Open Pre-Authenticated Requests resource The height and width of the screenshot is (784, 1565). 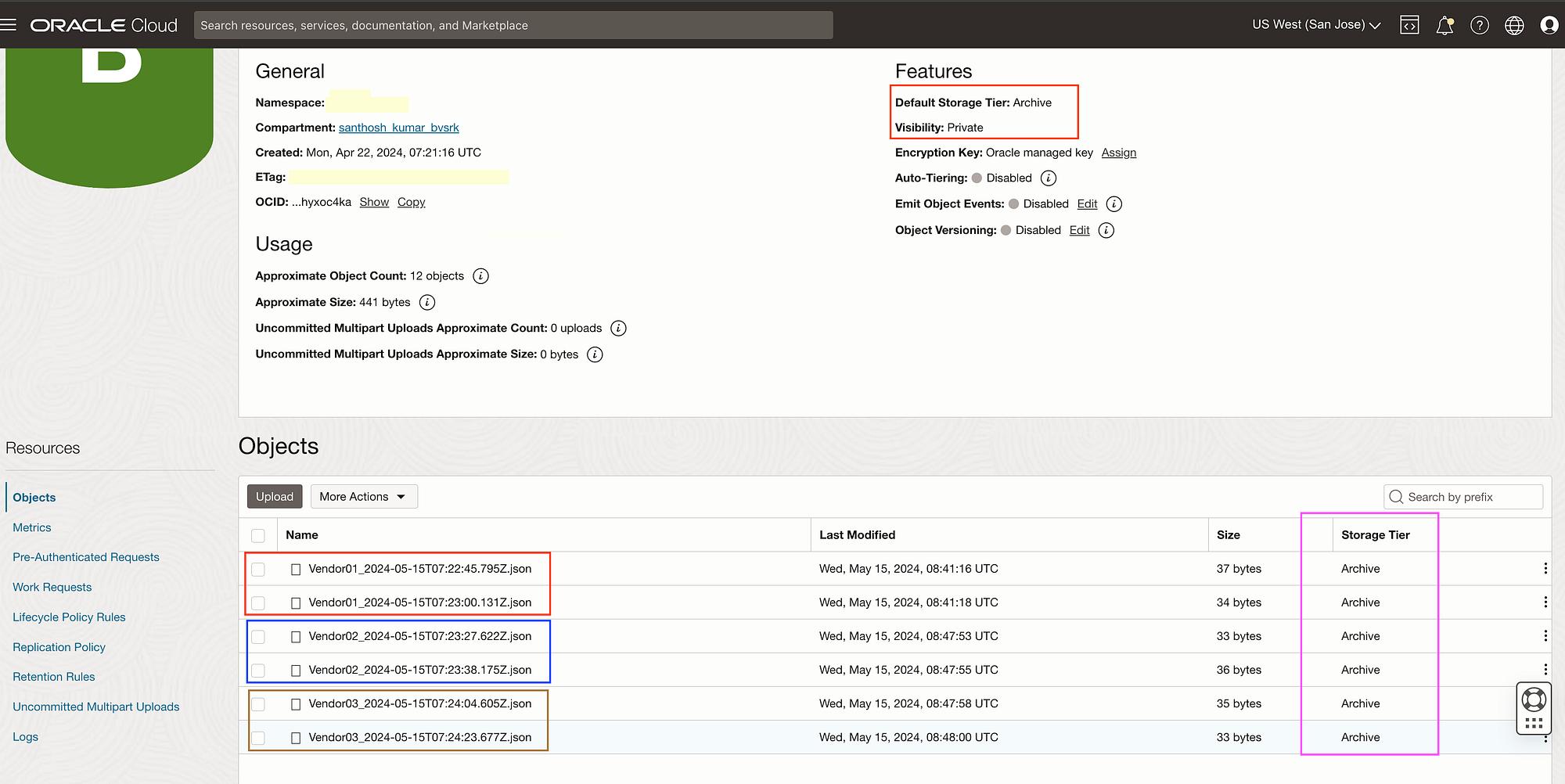click(x=86, y=557)
